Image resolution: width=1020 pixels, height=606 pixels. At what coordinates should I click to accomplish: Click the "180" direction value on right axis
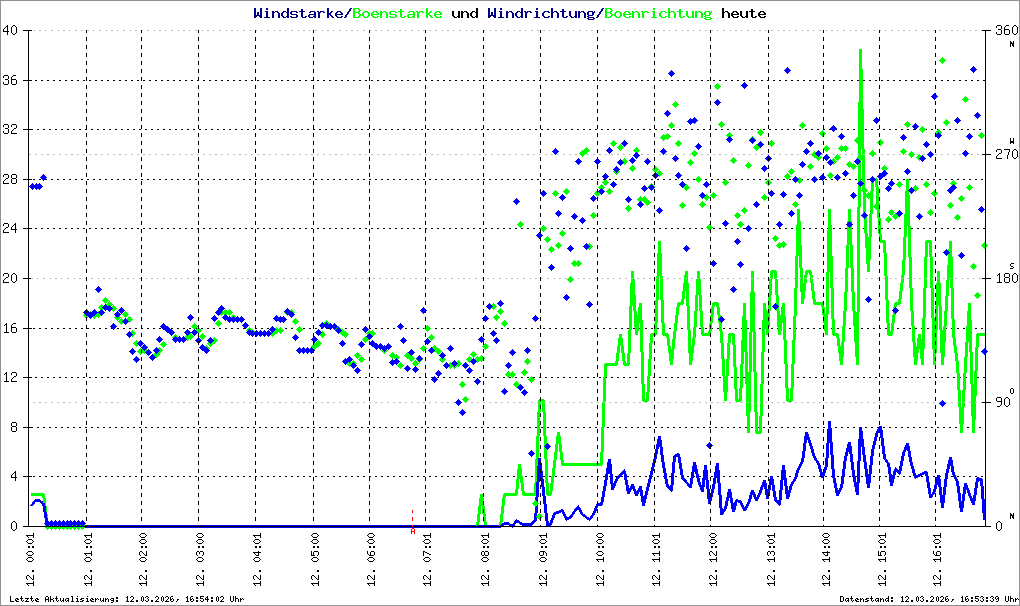[x=1004, y=279]
